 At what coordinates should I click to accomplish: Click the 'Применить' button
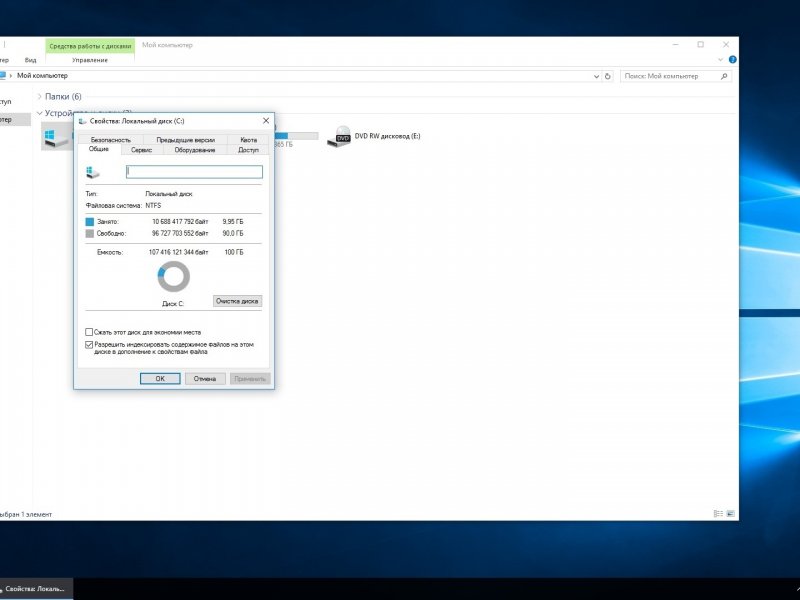click(250, 379)
